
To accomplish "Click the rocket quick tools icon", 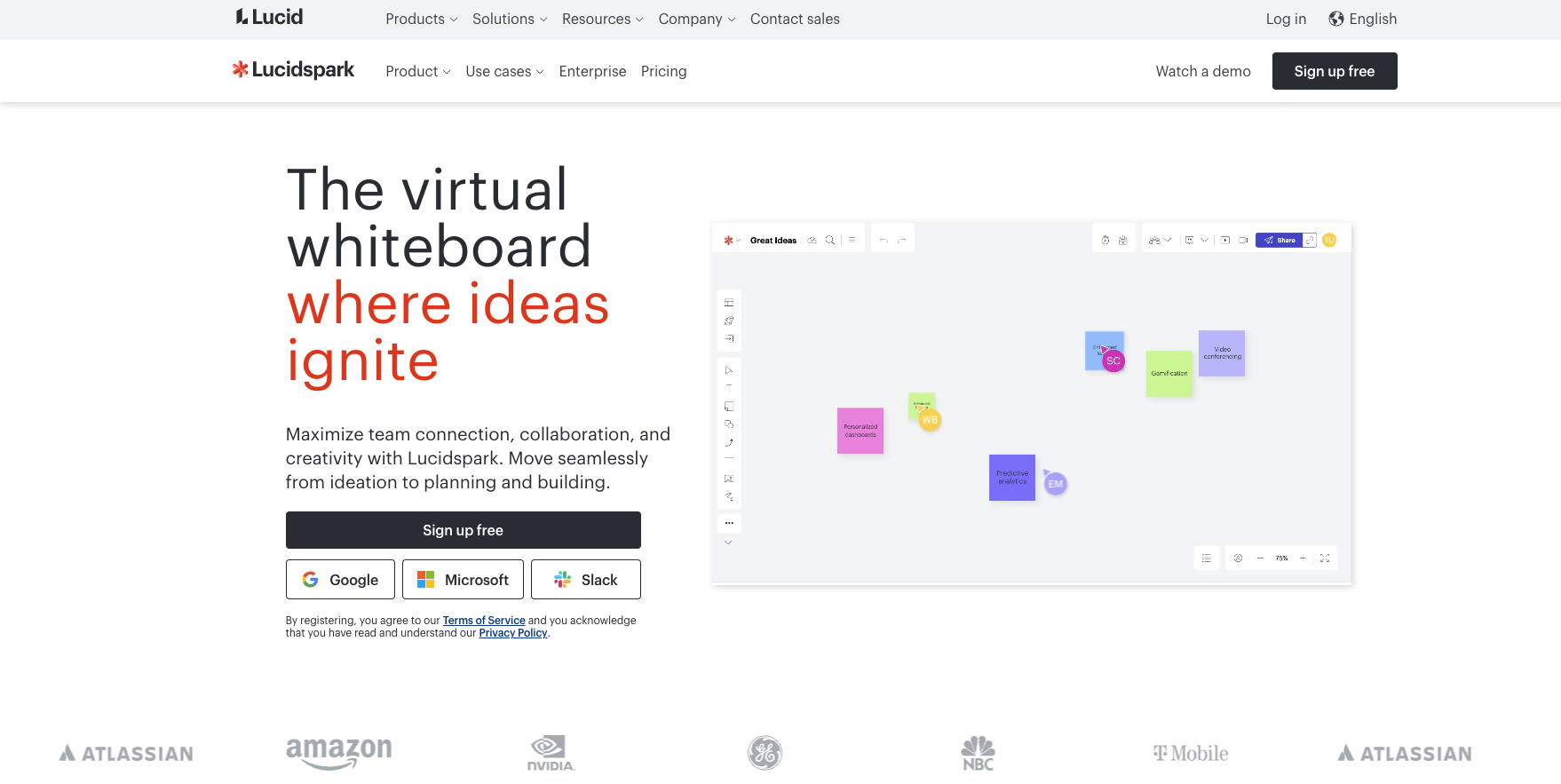I will [x=729, y=321].
